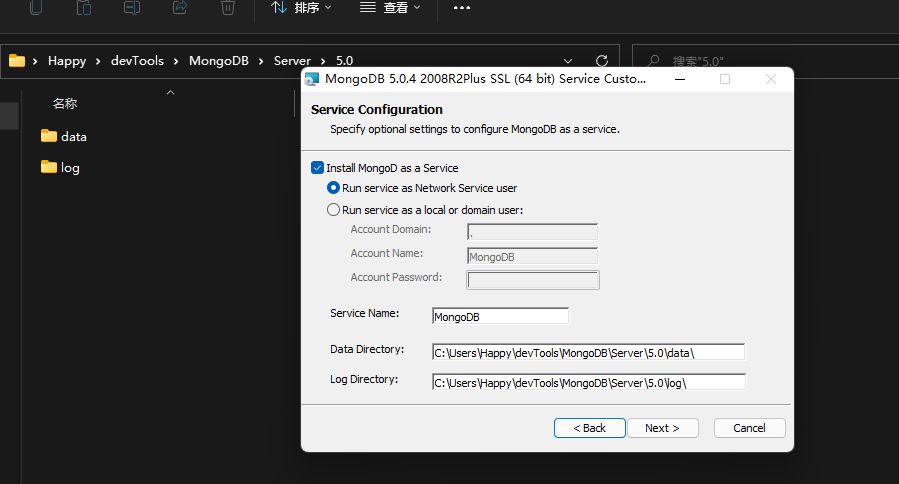Toggle Install MongoD as a Service checkbox
This screenshot has height=484, width=899.
(317, 167)
